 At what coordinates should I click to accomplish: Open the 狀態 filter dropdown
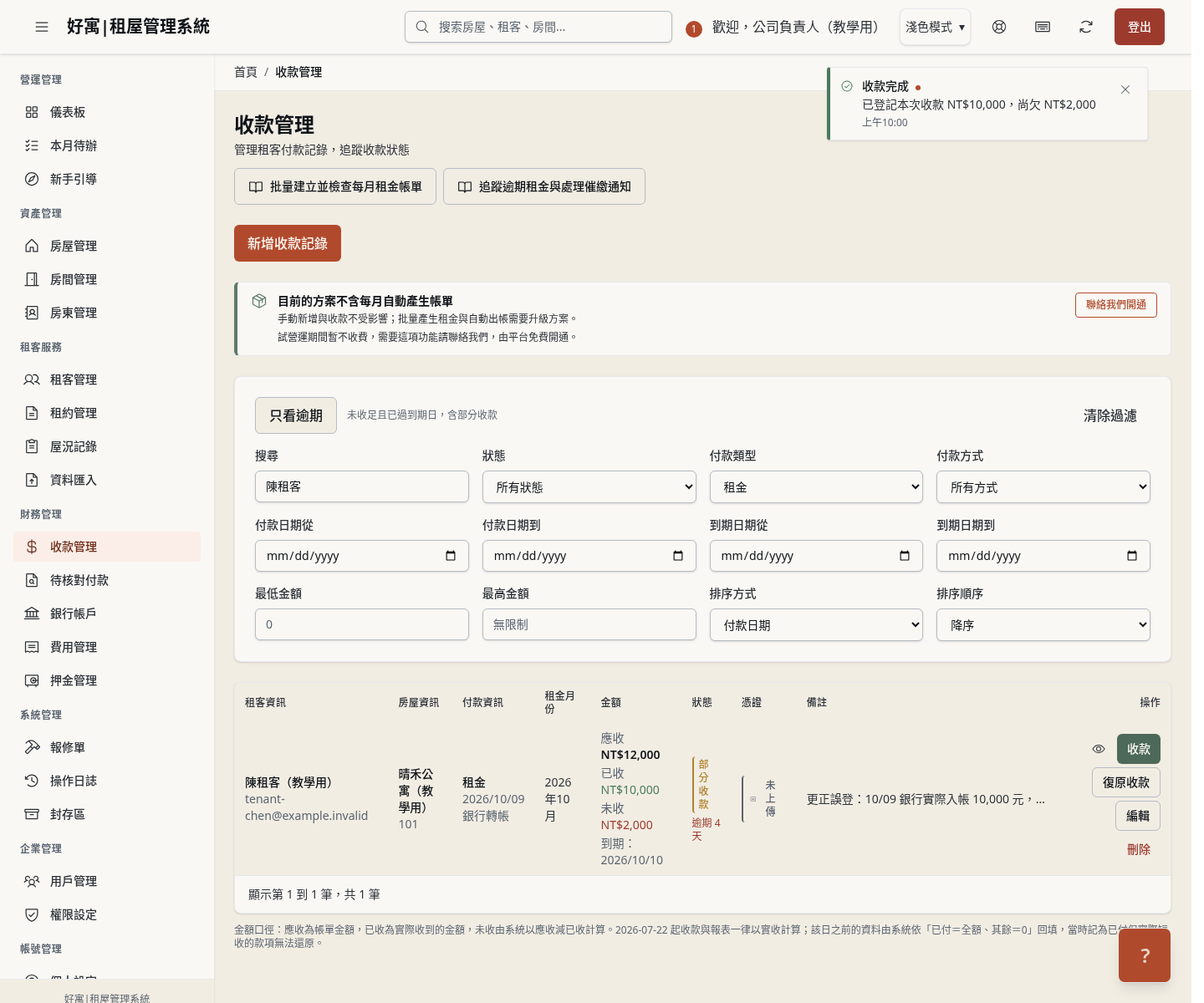(x=589, y=487)
